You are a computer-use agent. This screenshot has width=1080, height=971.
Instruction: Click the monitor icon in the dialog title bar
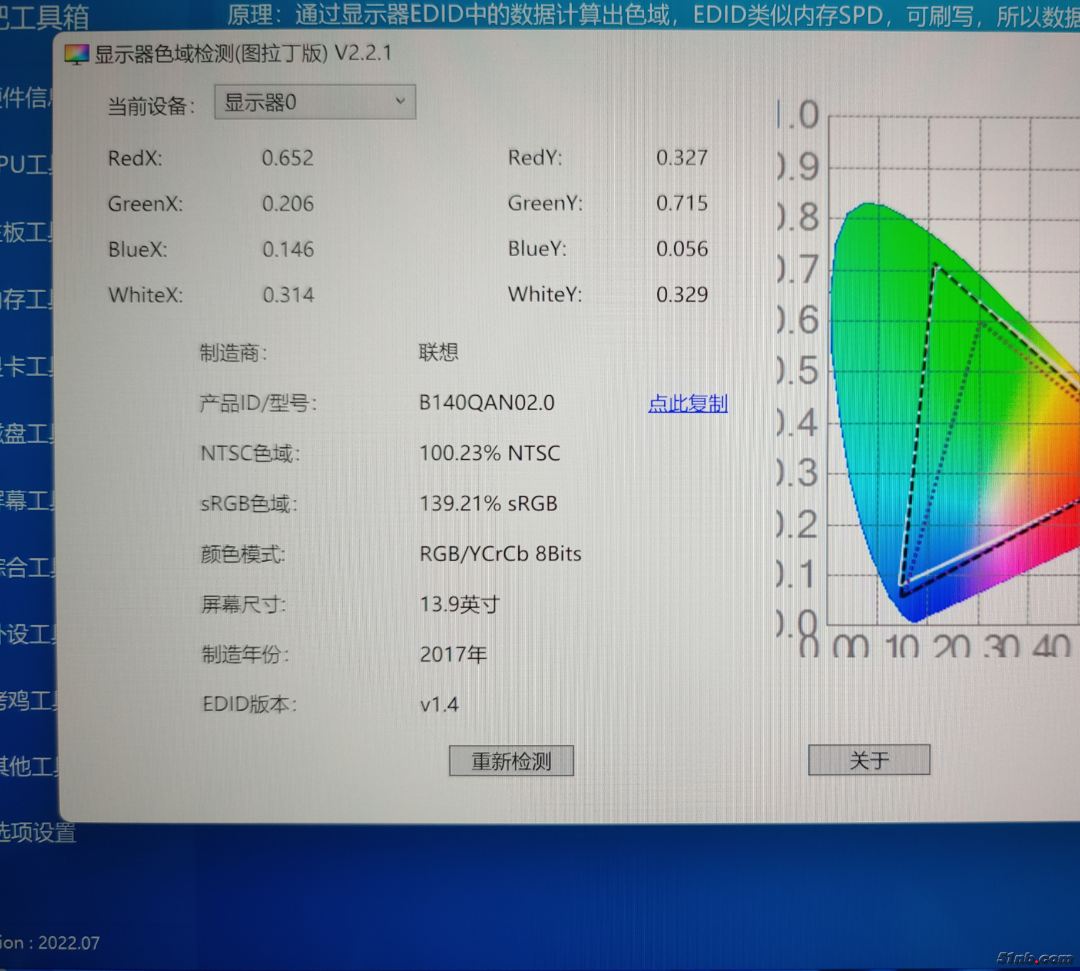(77, 55)
